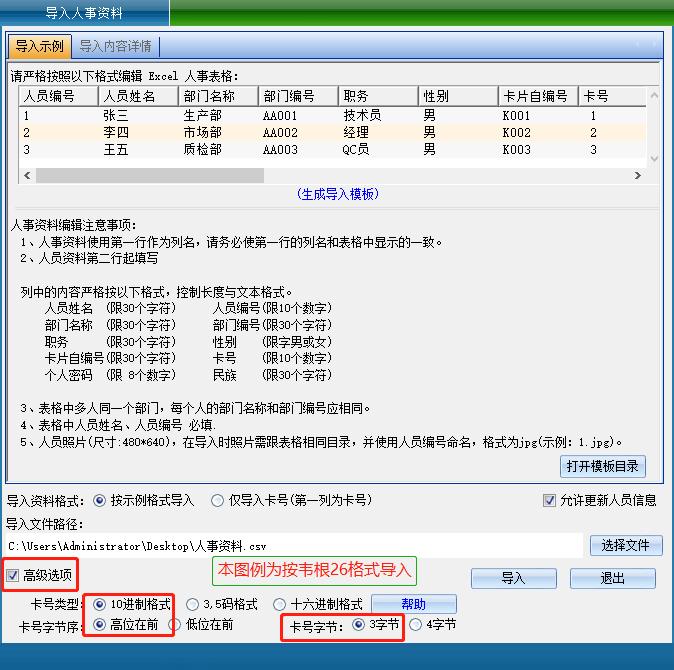Toggle 允许更新人员信息 checkbox
The width and height of the screenshot is (674, 670).
click(x=549, y=500)
